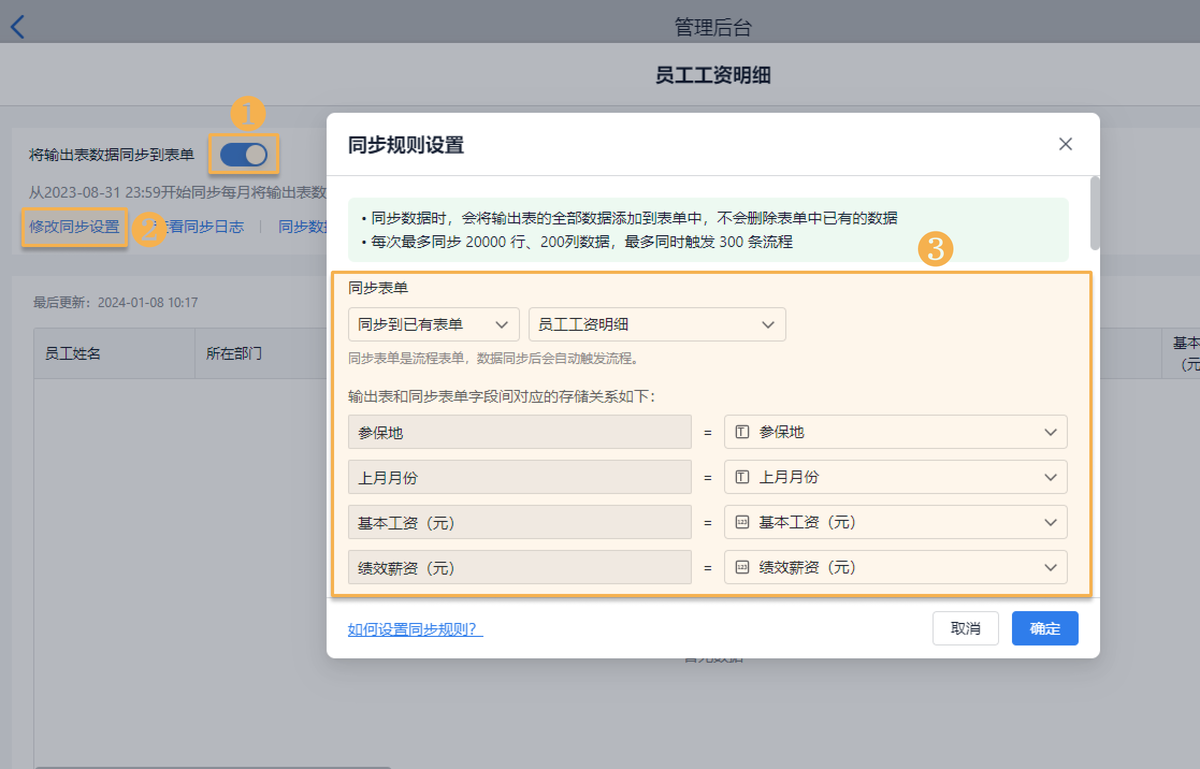Screen dimensions: 1200x769
Task: Expand the 上月月份 field mapping dropdown
Action: coord(895,477)
